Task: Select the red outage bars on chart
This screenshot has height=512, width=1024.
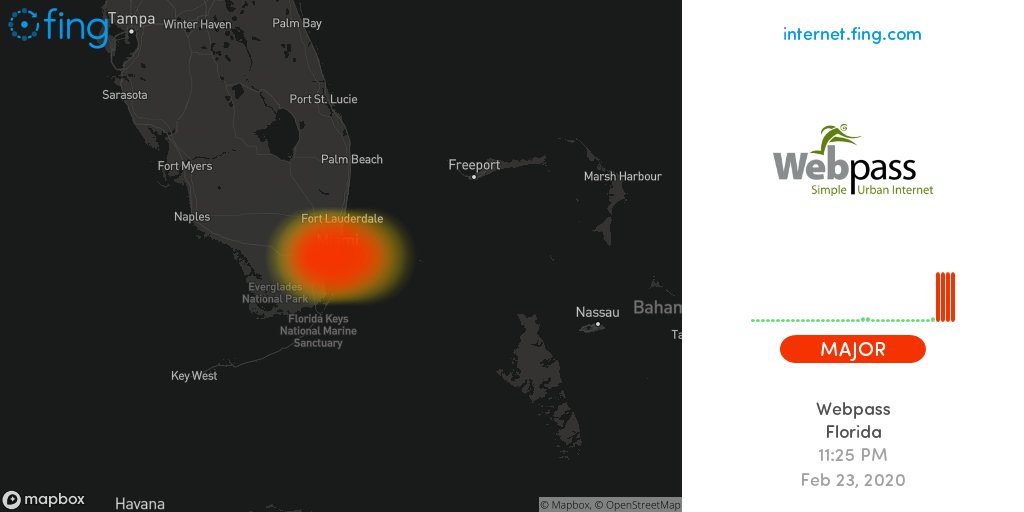Action: pyautogui.click(x=945, y=297)
